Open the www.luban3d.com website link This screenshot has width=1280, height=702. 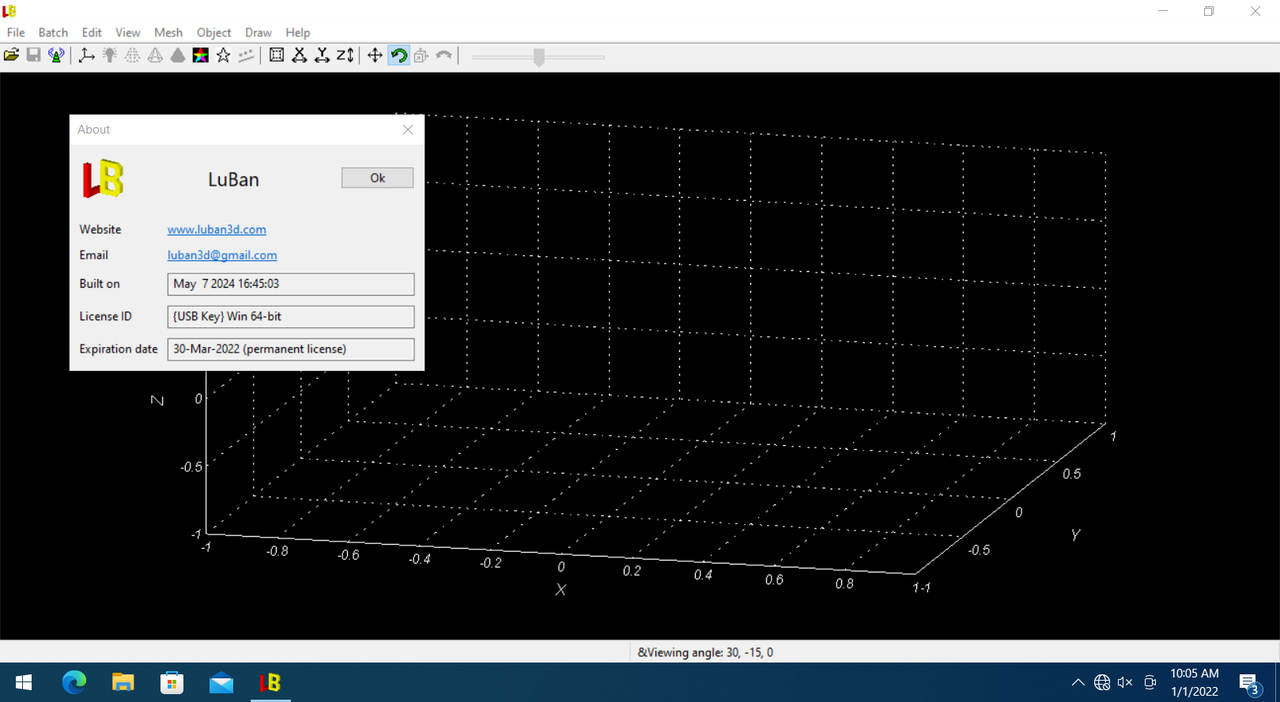click(217, 229)
